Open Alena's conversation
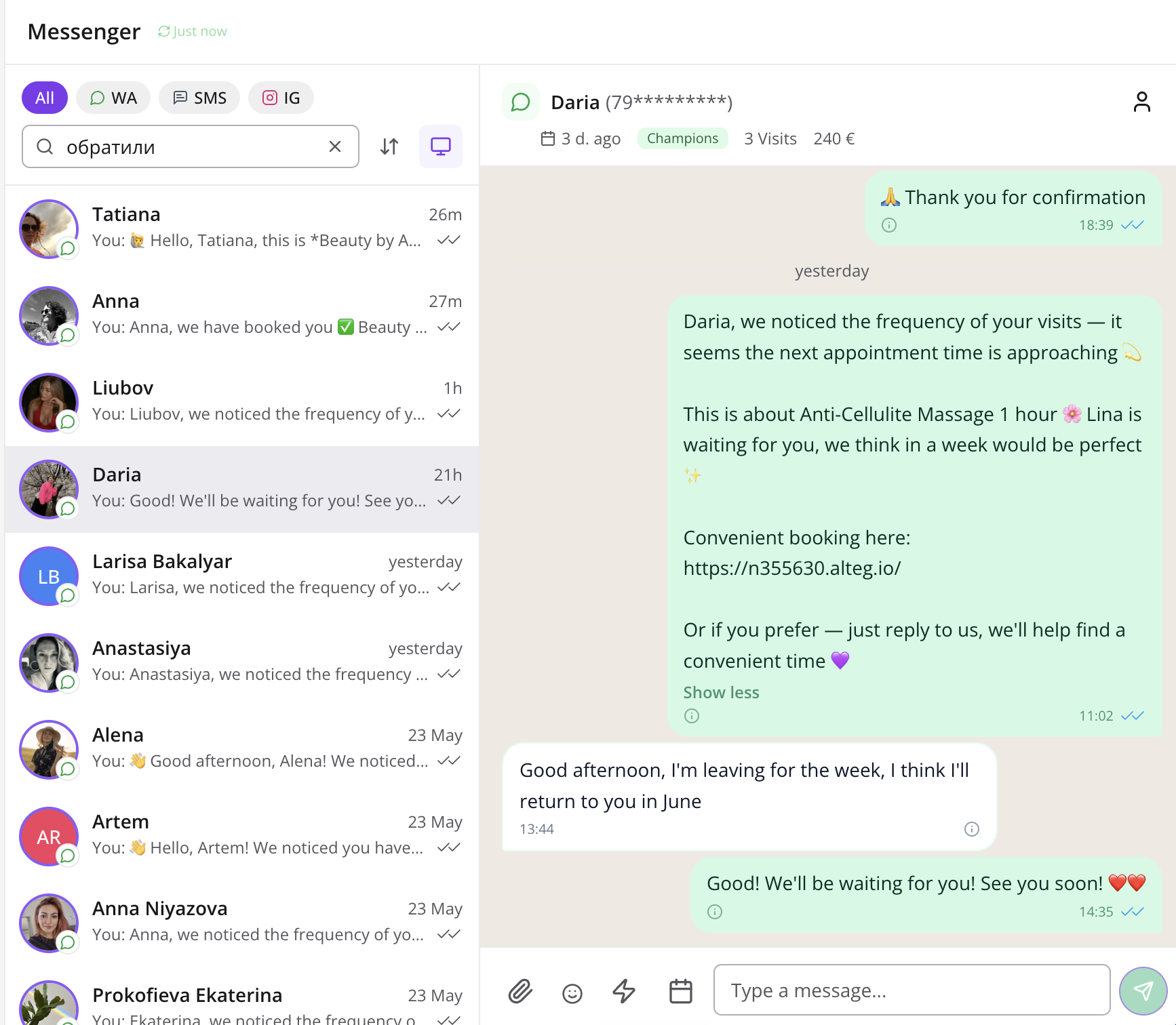Viewport: 1176px width, 1025px height. [242, 750]
